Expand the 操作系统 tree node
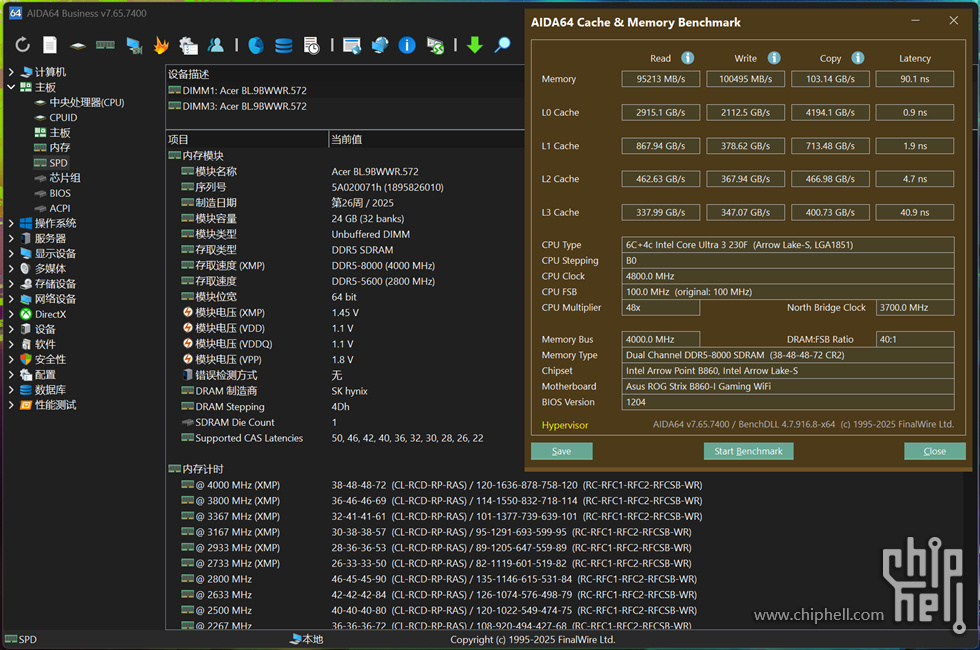980x650 pixels. pos(11,223)
